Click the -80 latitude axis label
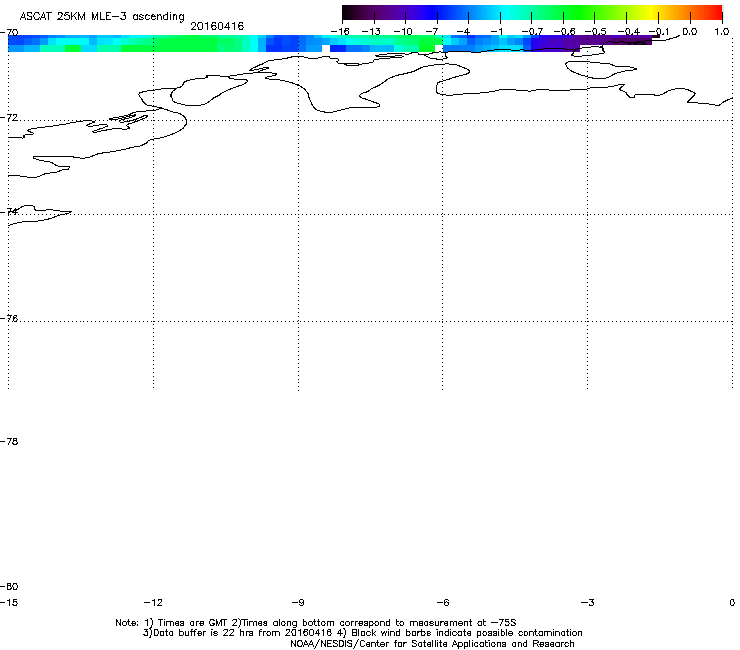Screen dimensions: 740x650 [x=9, y=586]
